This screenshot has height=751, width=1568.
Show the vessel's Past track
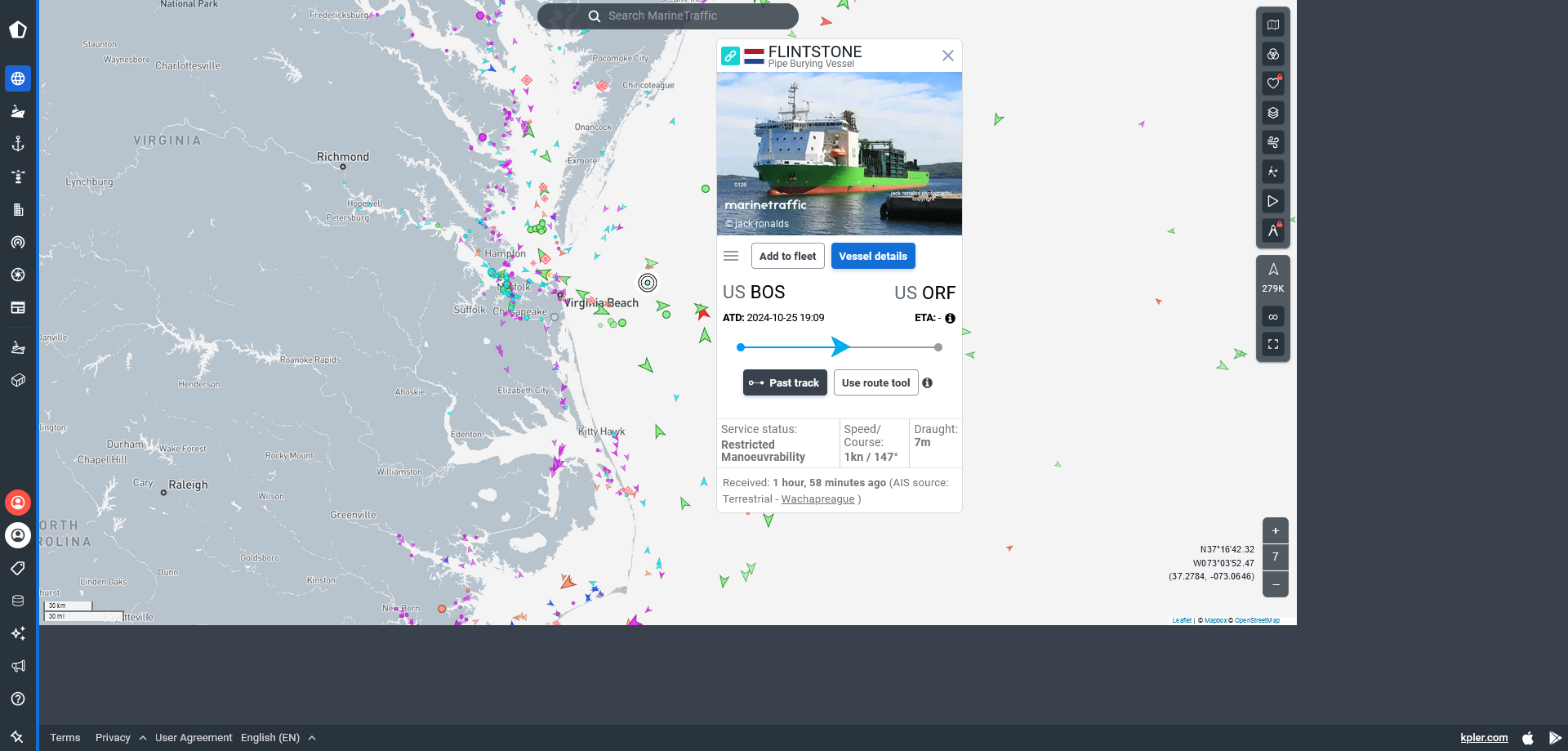(785, 382)
